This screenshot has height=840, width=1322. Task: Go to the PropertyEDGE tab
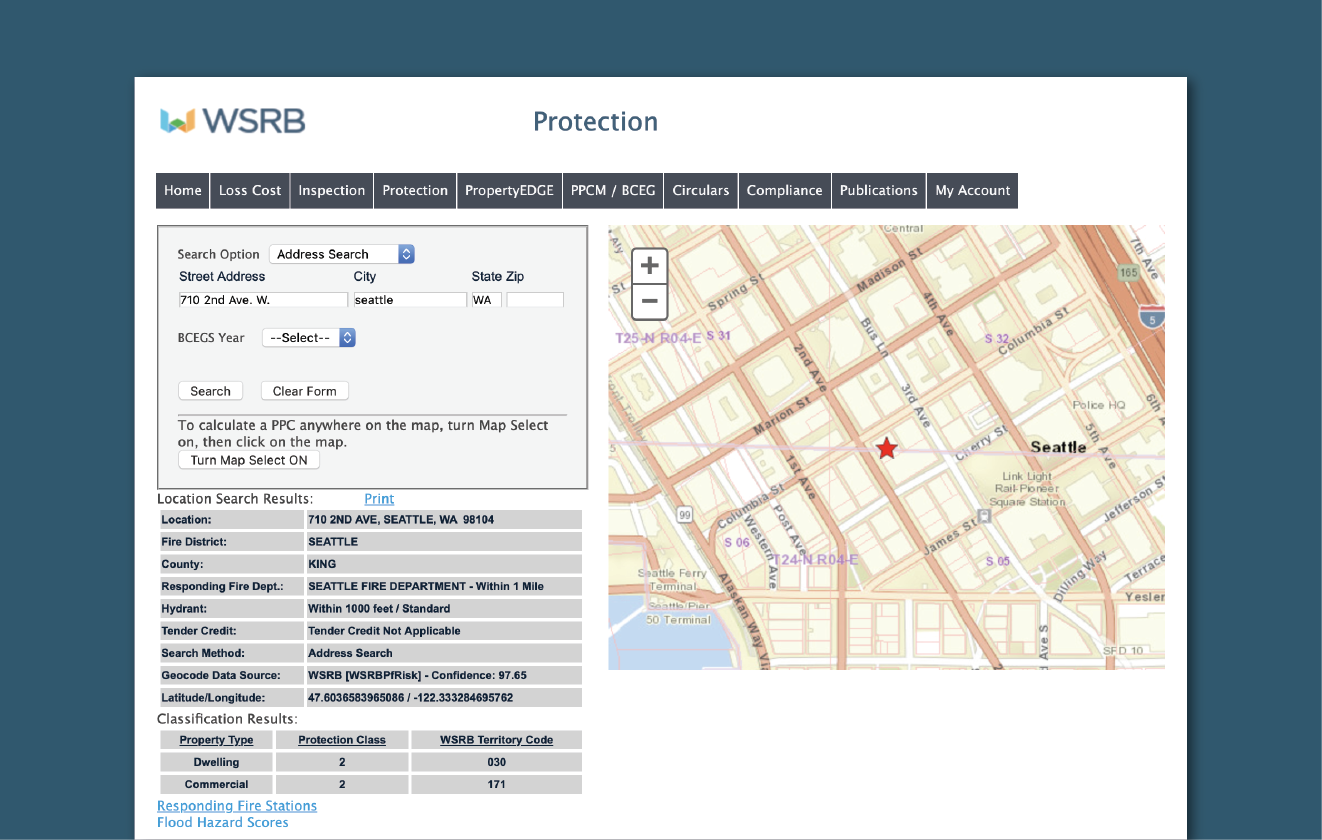pos(509,190)
